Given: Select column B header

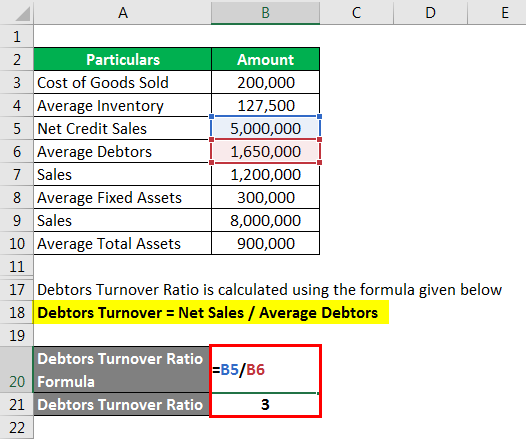Looking at the screenshot, I should [265, 12].
